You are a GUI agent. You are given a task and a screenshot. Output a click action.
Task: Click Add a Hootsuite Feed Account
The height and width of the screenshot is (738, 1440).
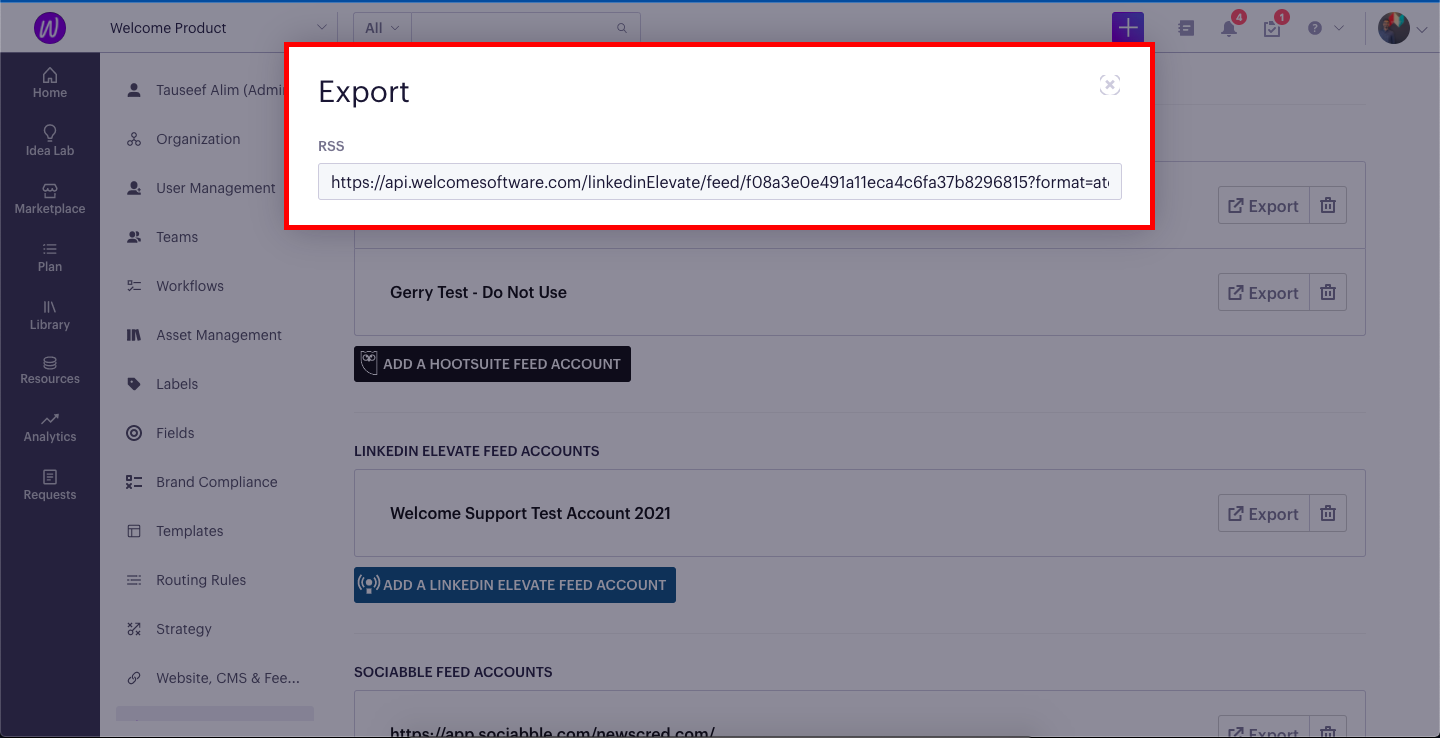(x=492, y=364)
